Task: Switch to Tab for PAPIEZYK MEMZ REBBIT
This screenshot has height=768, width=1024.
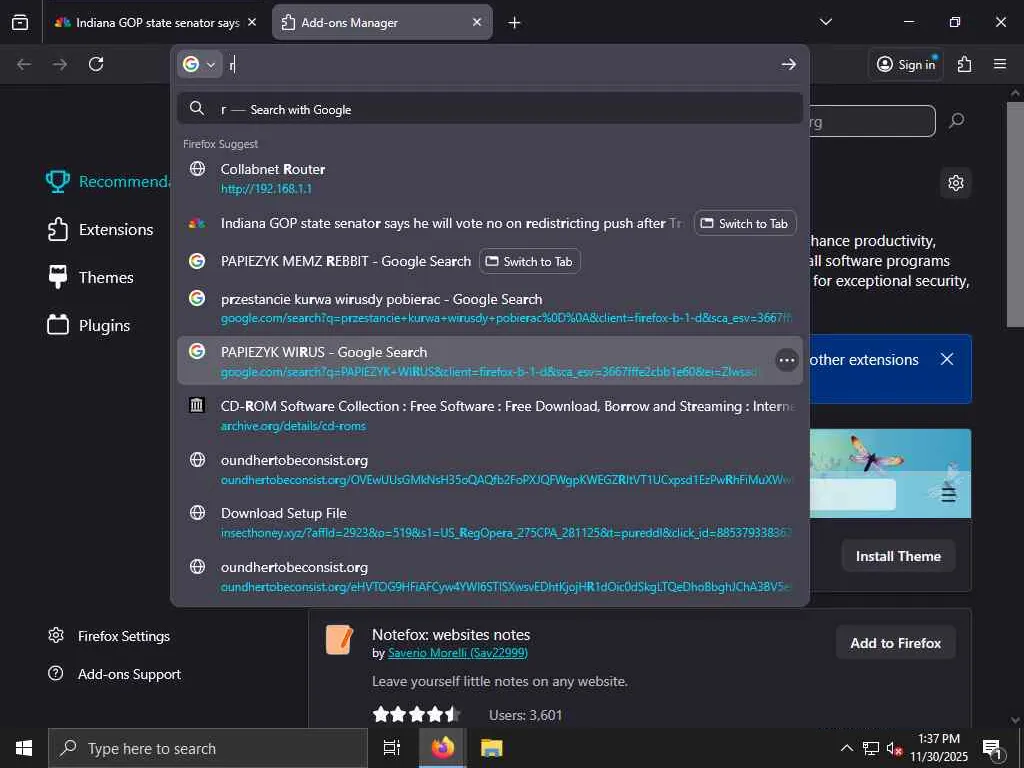Action: pos(530,262)
